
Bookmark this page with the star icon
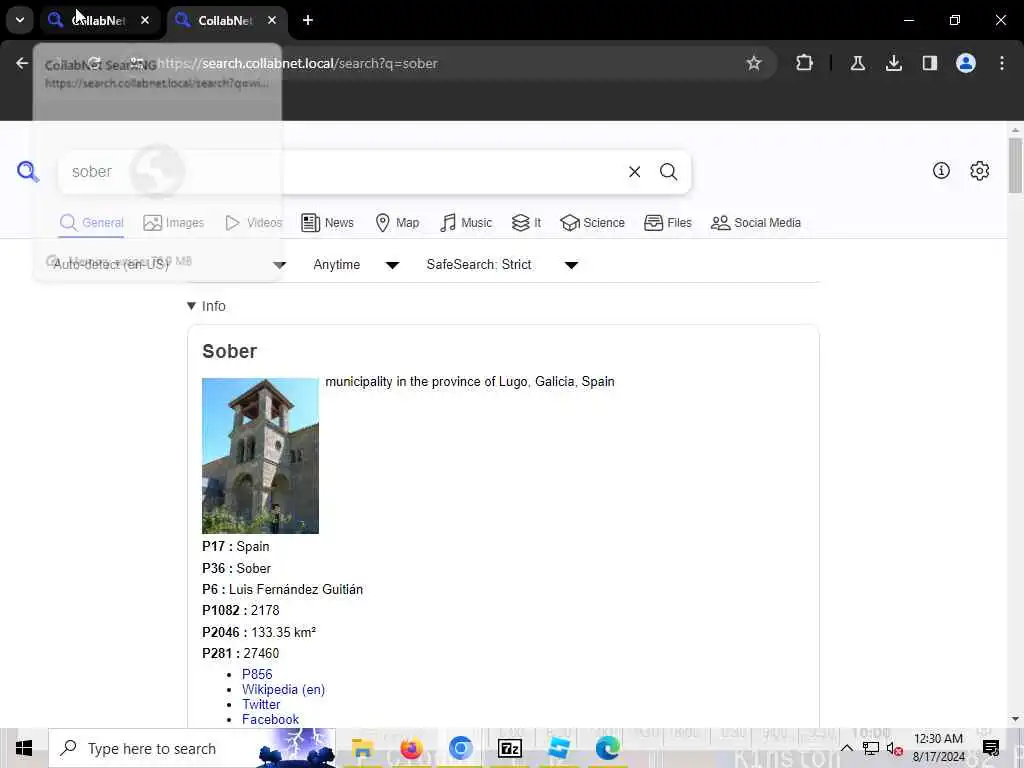point(754,63)
